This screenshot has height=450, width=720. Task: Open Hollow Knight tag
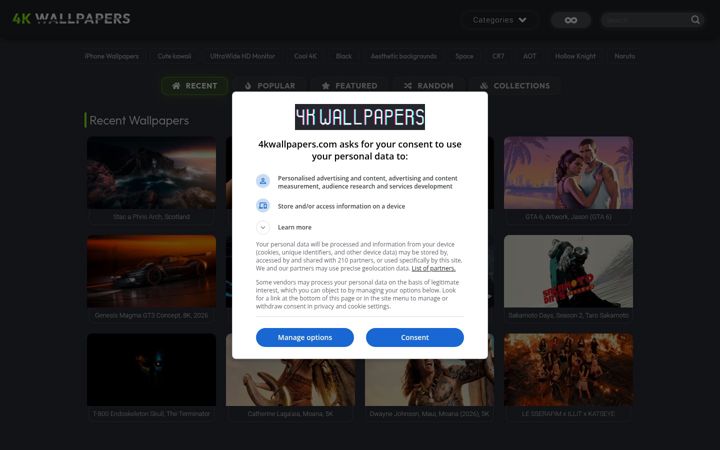[575, 56]
